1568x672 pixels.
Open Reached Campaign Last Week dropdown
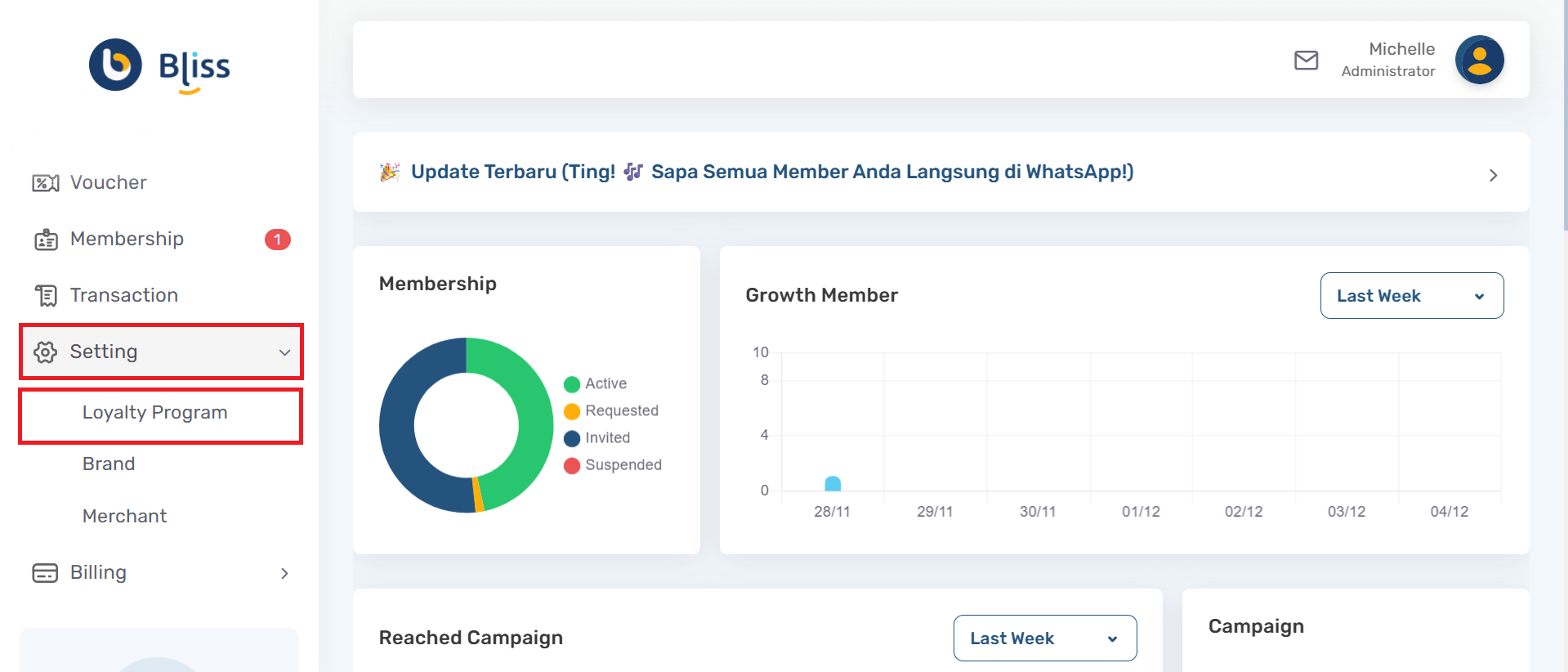click(x=1044, y=638)
